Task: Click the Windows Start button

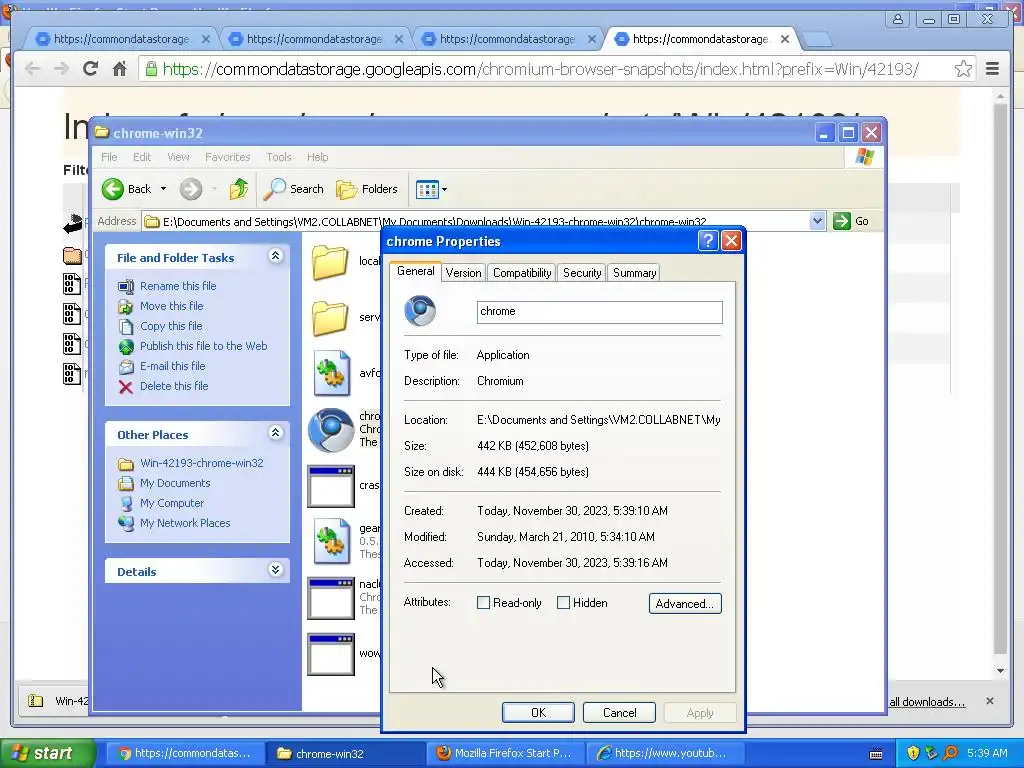Action: pos(48,753)
